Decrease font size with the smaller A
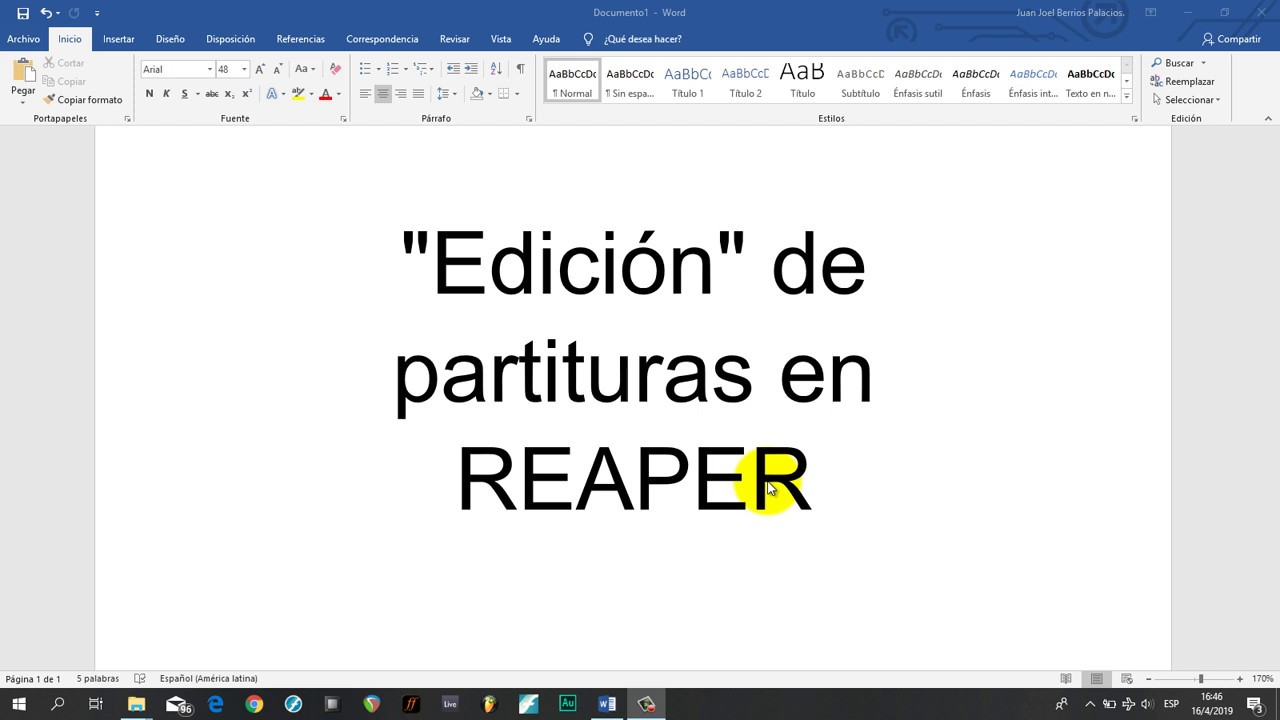 click(x=277, y=69)
